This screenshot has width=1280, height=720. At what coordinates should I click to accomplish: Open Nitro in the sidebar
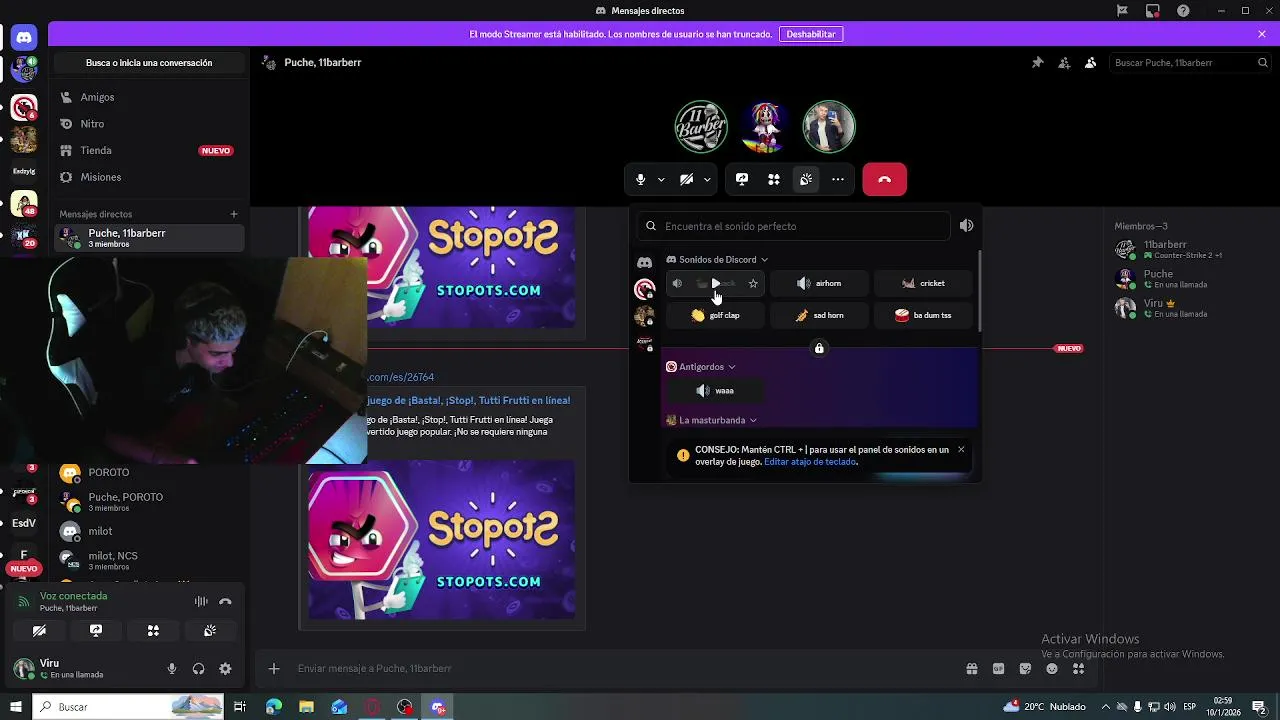(149, 124)
